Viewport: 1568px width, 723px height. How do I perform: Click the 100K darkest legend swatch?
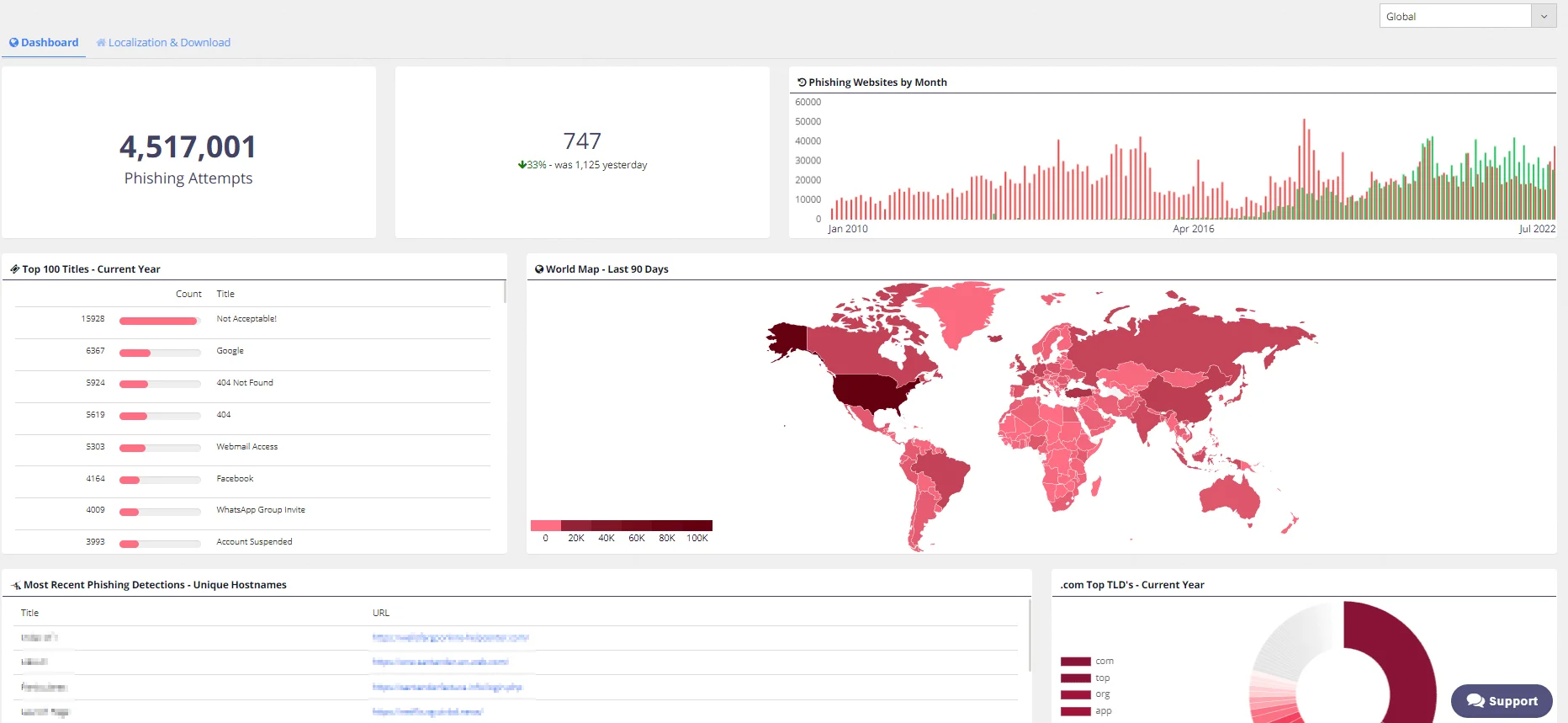tap(697, 525)
